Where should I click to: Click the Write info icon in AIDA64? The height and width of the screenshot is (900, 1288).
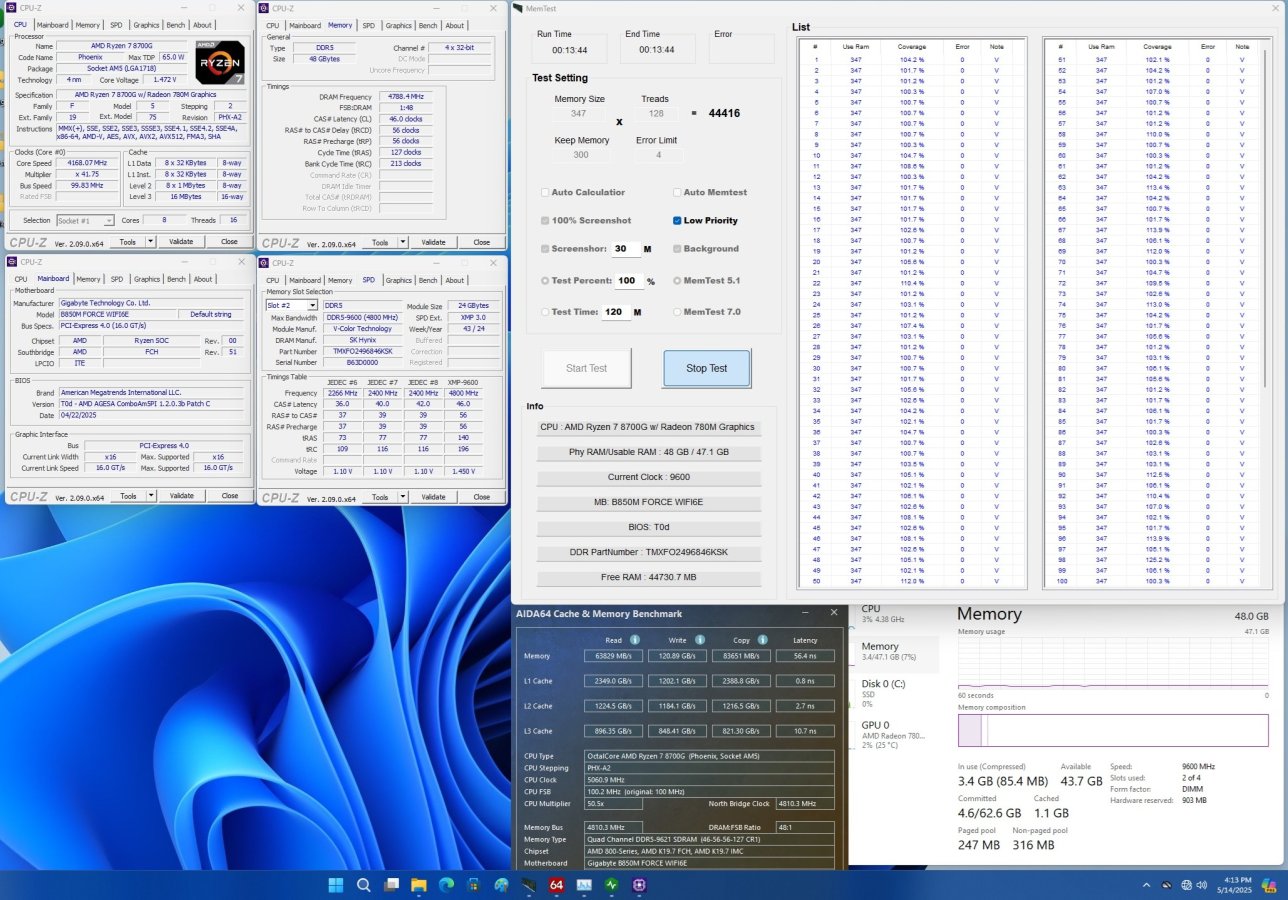700,640
